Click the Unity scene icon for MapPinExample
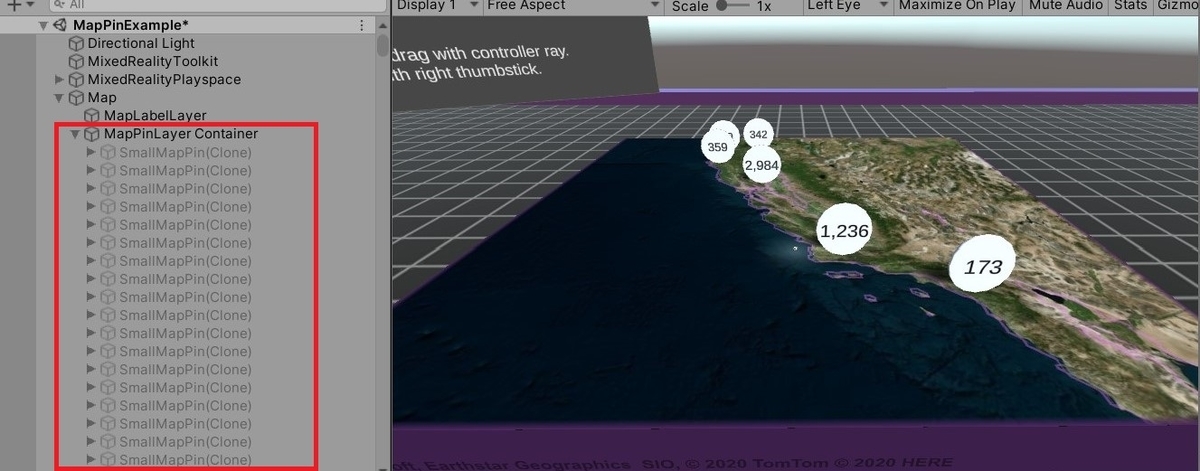The image size is (1200, 471). pyautogui.click(x=60, y=25)
